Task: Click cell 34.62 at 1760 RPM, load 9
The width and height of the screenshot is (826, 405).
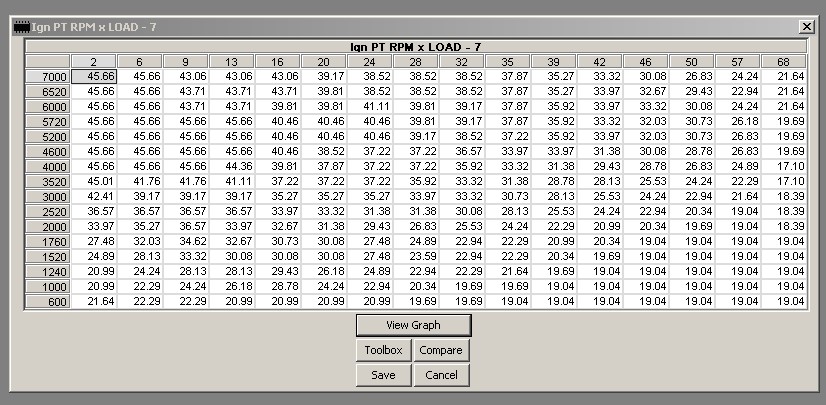Action: pyautogui.click(x=185, y=242)
